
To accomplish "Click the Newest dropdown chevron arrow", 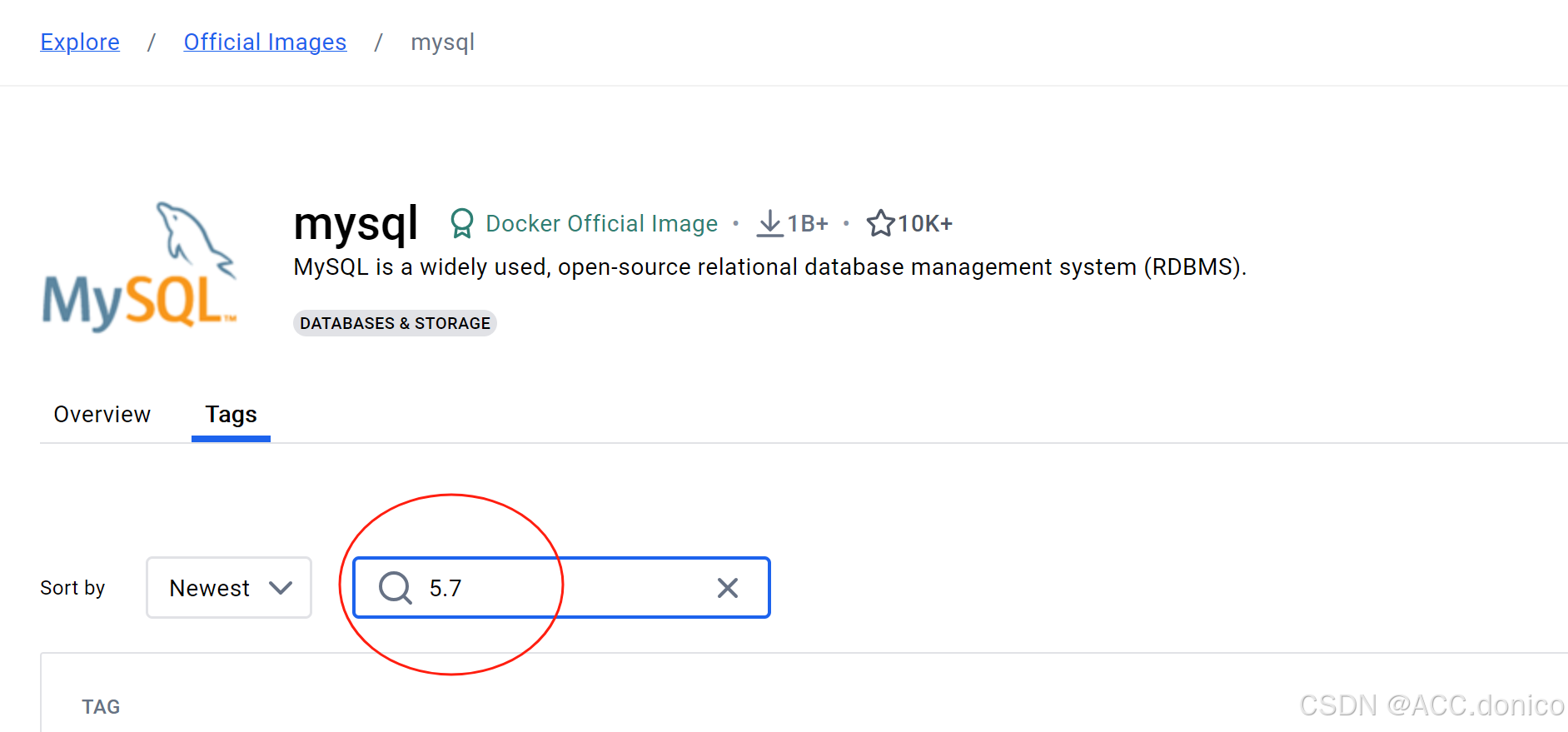I will click(281, 588).
